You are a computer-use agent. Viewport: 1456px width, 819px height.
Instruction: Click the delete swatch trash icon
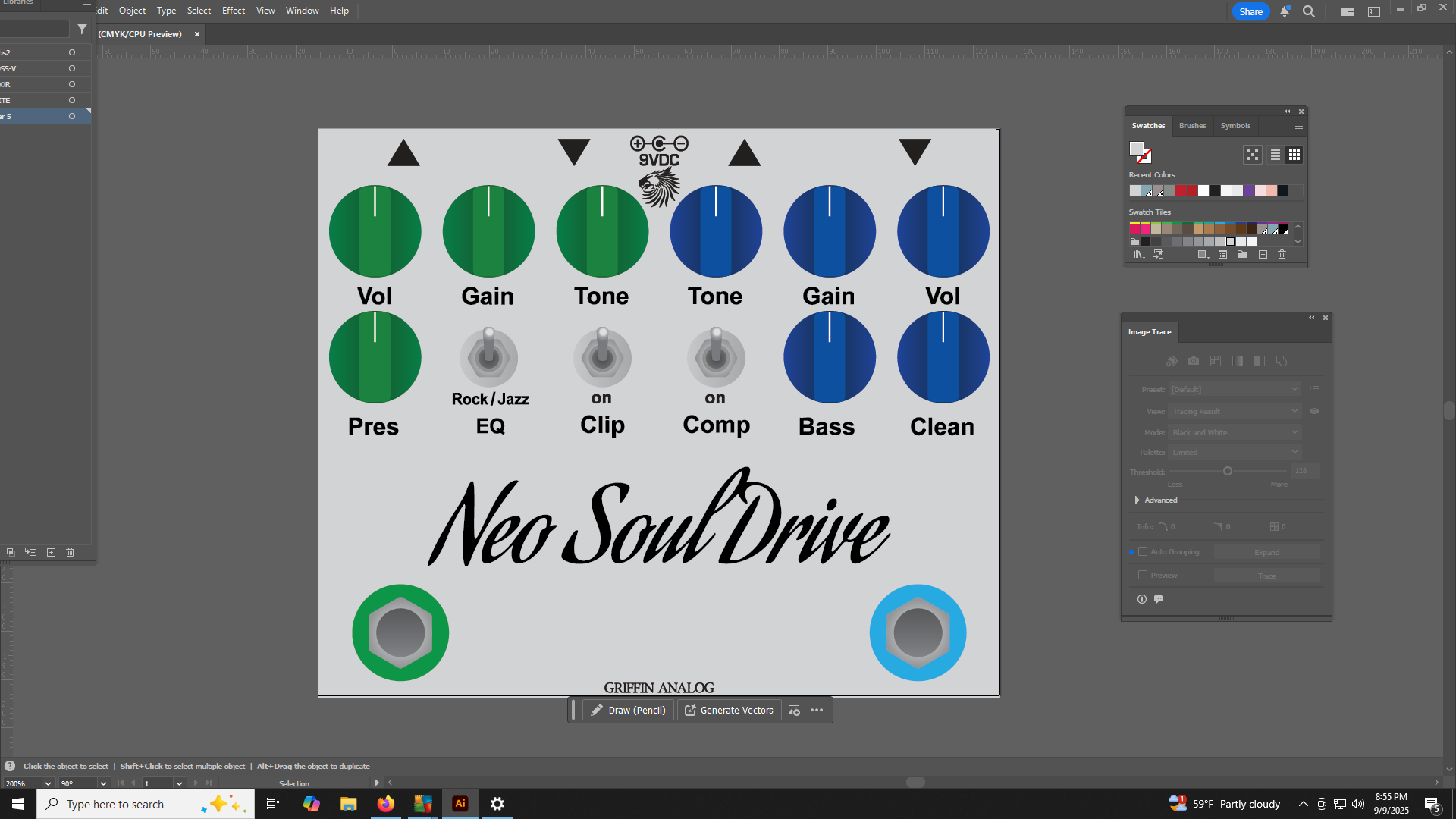click(1282, 255)
